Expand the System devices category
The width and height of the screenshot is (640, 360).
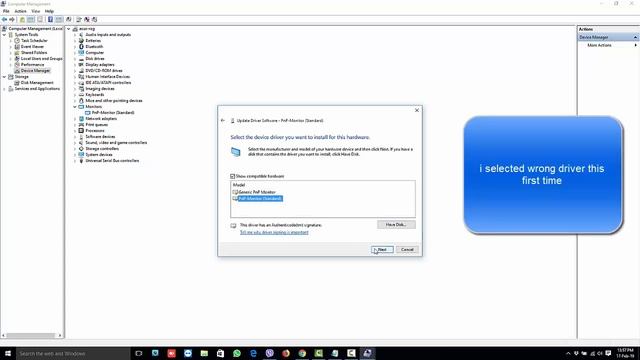pos(75,155)
